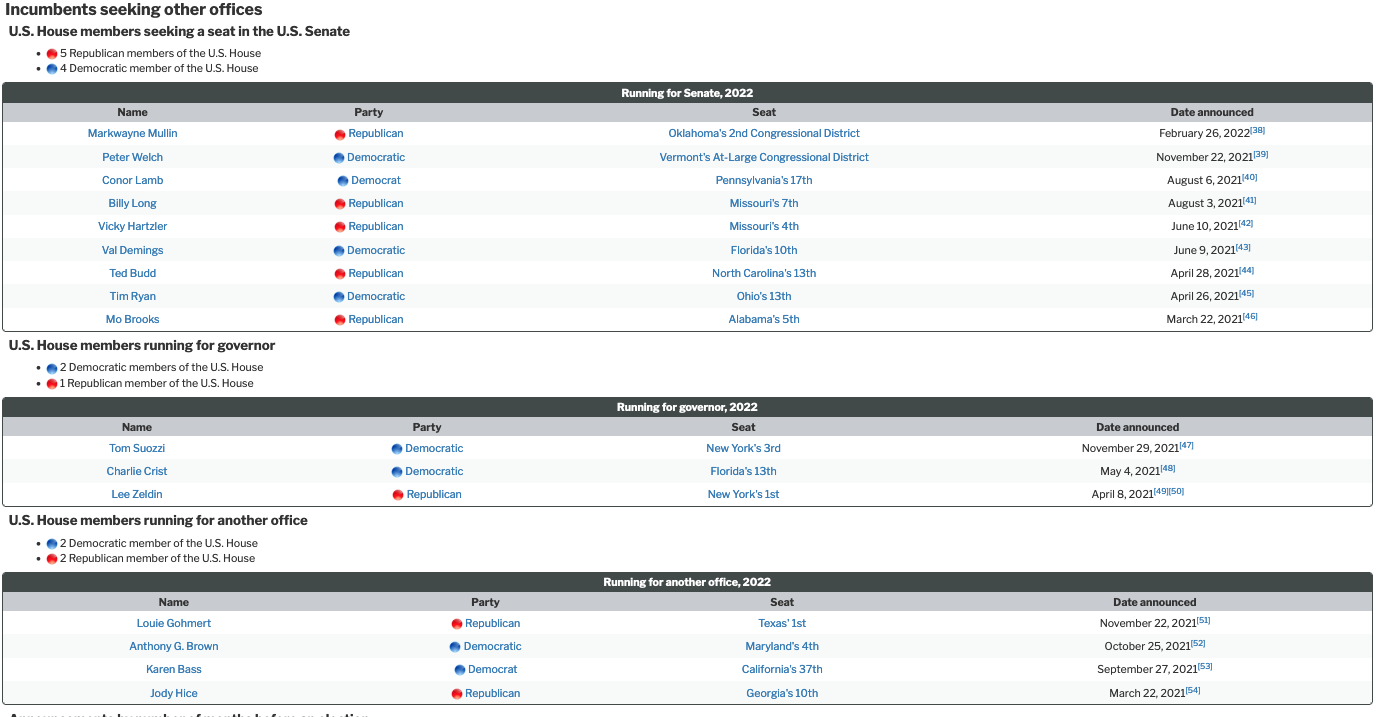The width and height of the screenshot is (1380, 717).
Task: Open Texas' 1st seat link
Action: pyautogui.click(x=782, y=623)
